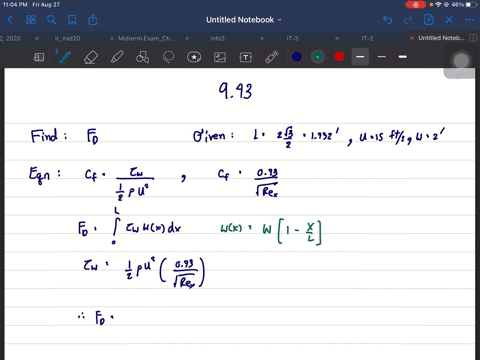This screenshot has width=480, height=360.
Task: Choose the red pen color
Action: [339, 57]
